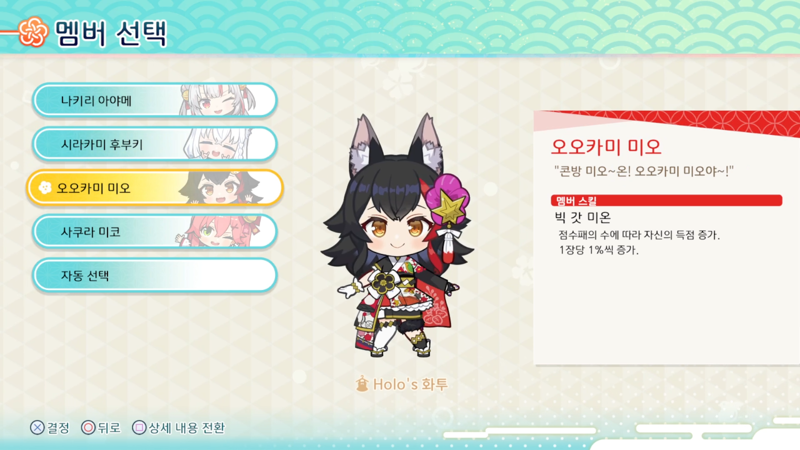
Task: Click the chibi Ookami Mio character preview
Action: click(398, 236)
